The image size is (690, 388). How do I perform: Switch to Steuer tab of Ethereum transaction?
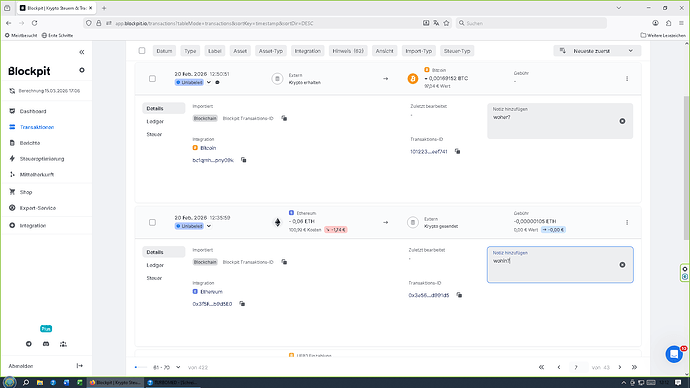coord(154,278)
